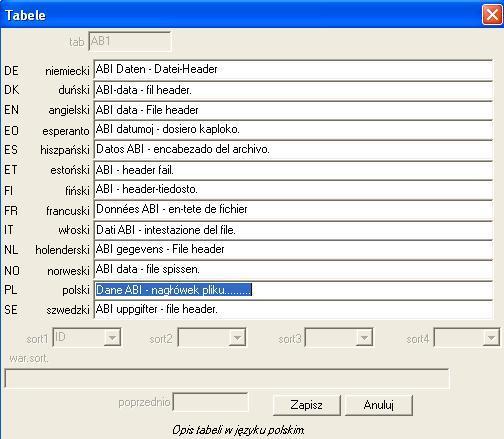504x439 pixels.
Task: Click the Zapisz button
Action: coord(307,405)
